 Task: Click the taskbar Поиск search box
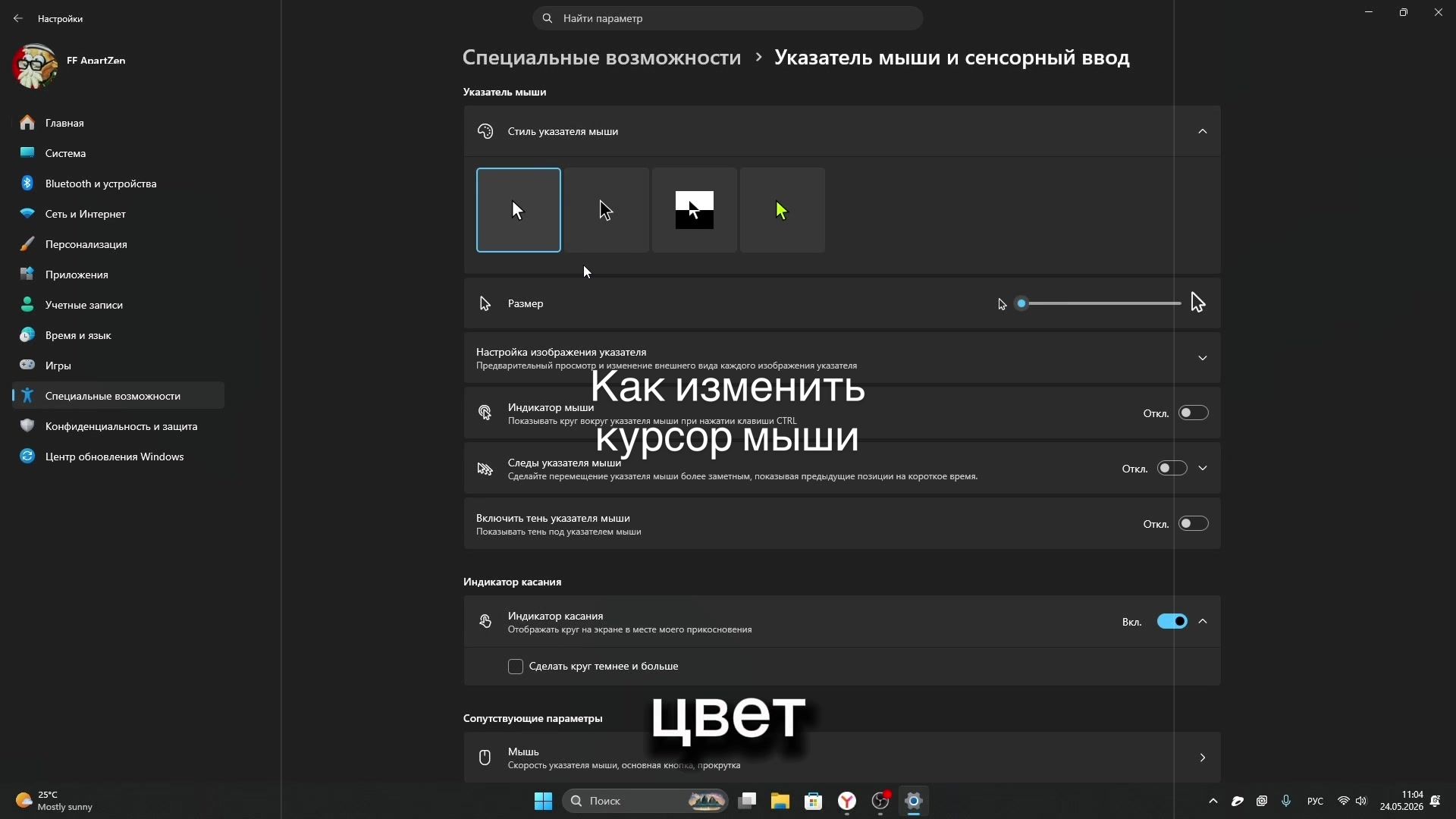click(645, 801)
